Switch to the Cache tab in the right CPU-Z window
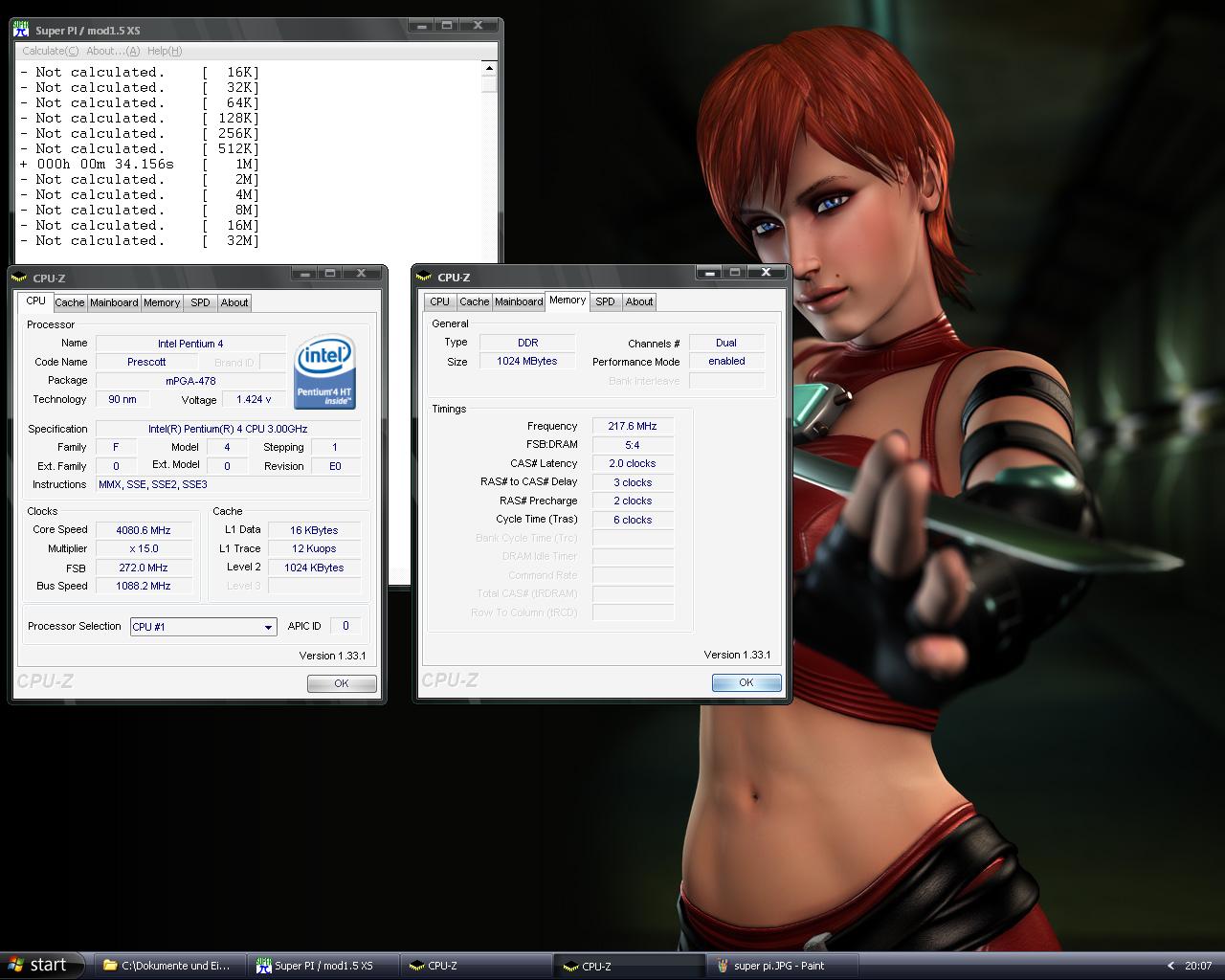The image size is (1225, 980). 474,301
